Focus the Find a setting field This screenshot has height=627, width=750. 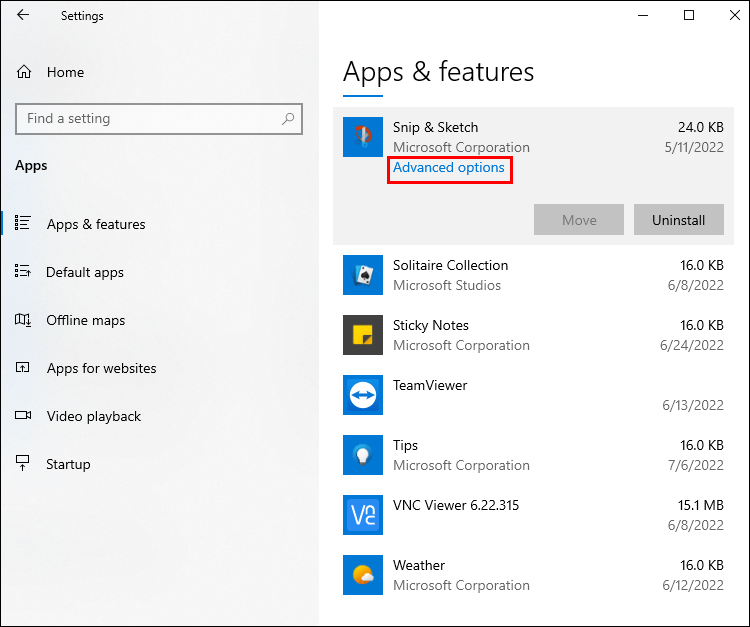[x=159, y=119]
